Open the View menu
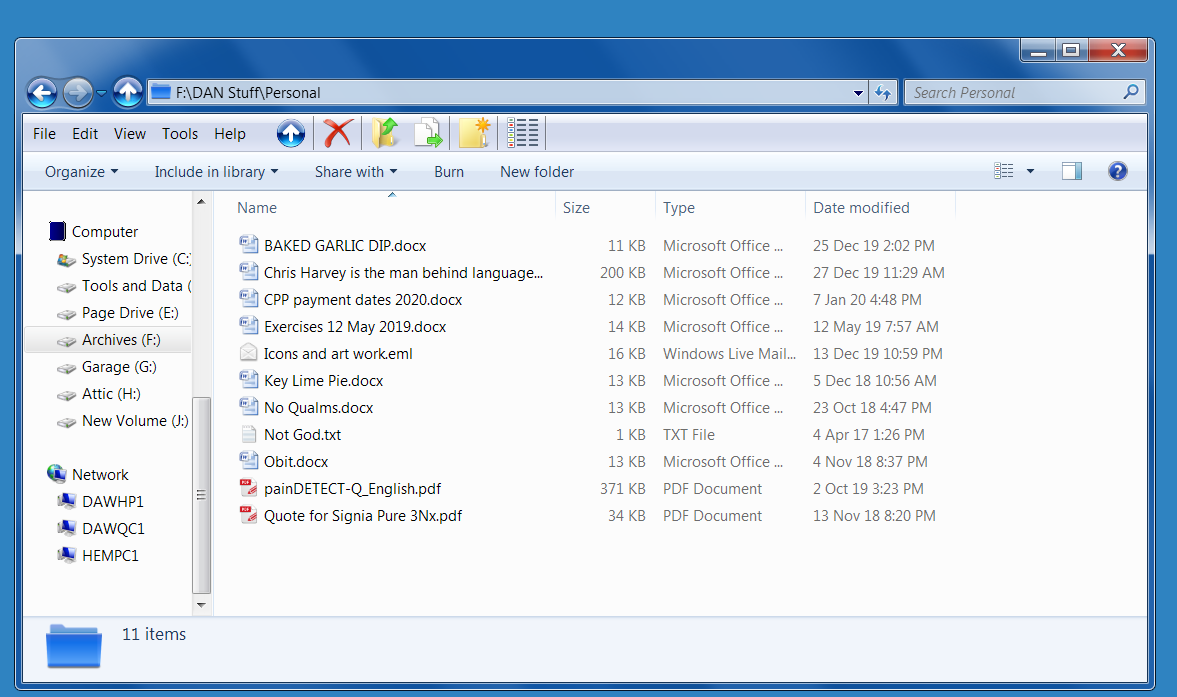This screenshot has height=697, width=1177. (x=130, y=134)
